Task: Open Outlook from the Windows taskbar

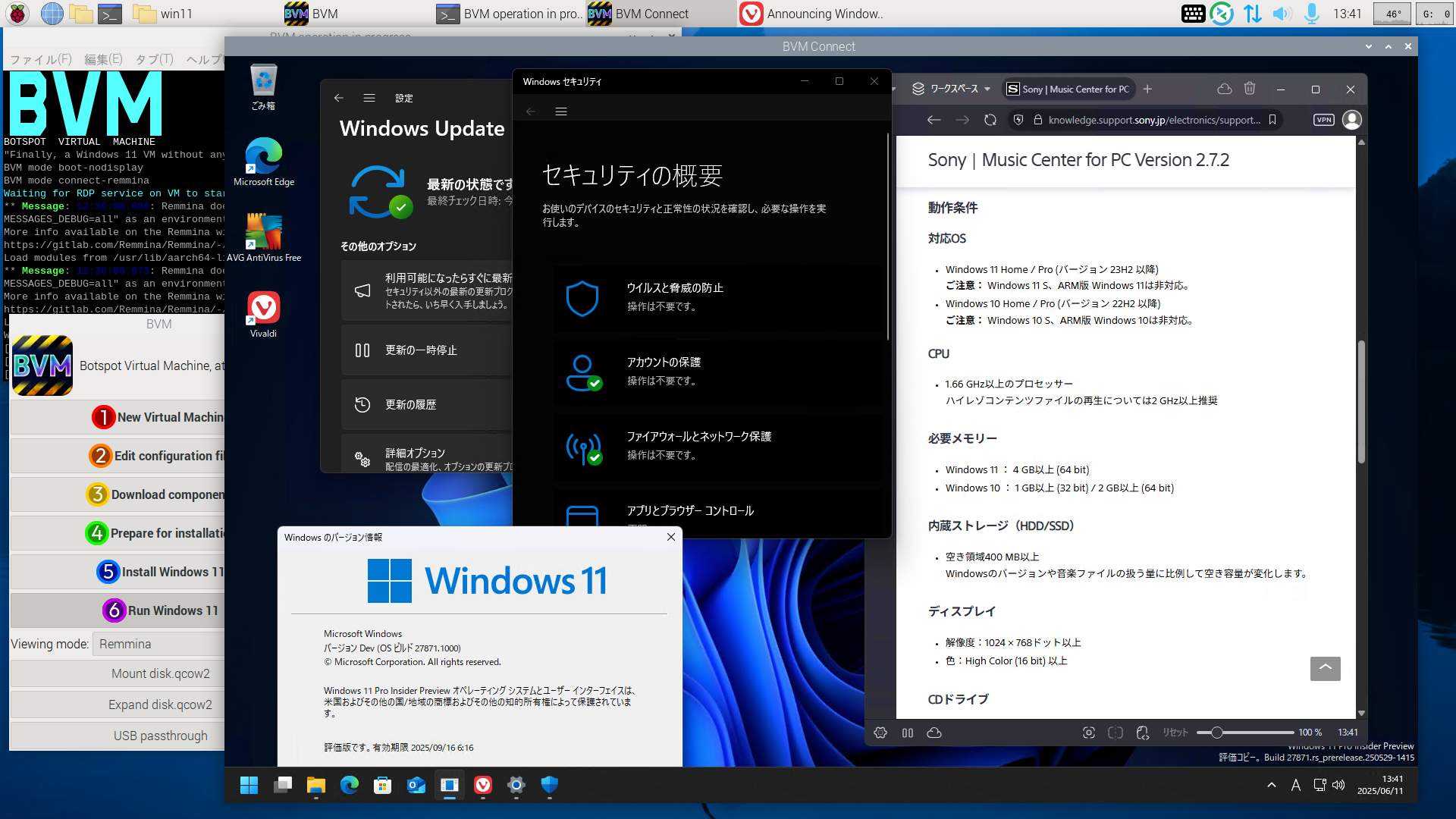Action: pyautogui.click(x=416, y=785)
